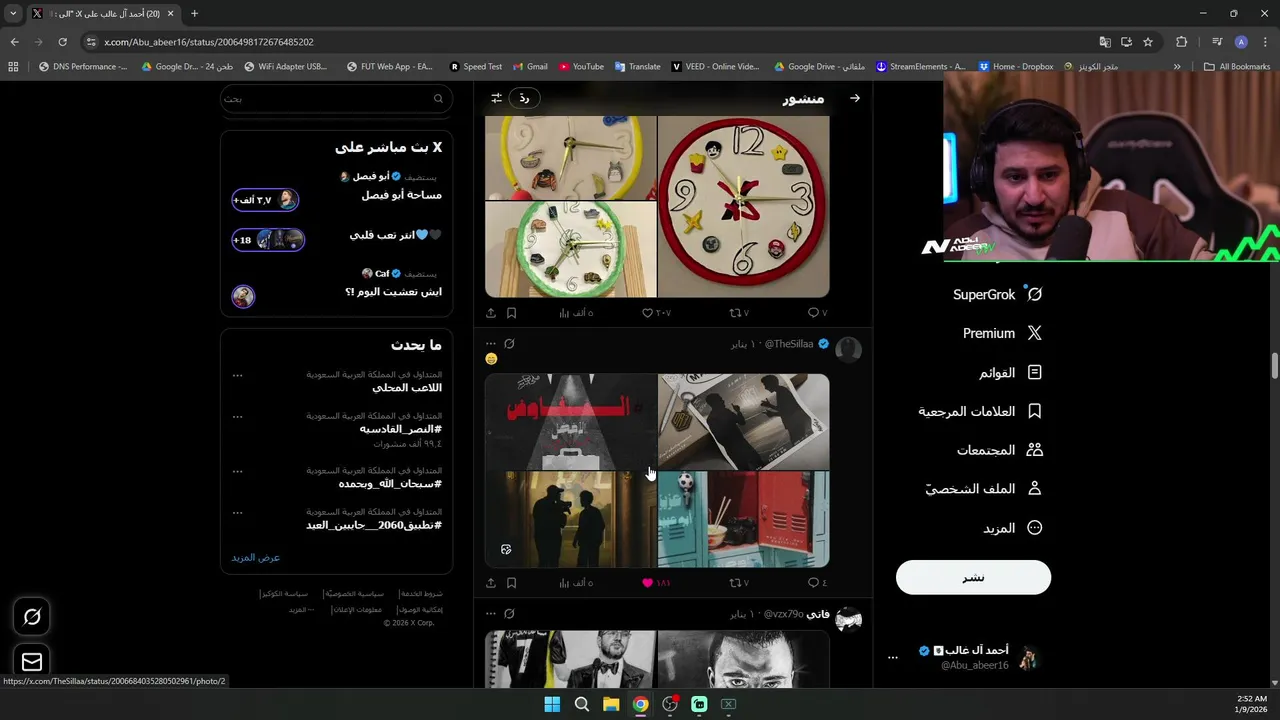Viewport: 1280px width, 720px height.
Task: Reload the page in Chrome
Action: (62, 42)
